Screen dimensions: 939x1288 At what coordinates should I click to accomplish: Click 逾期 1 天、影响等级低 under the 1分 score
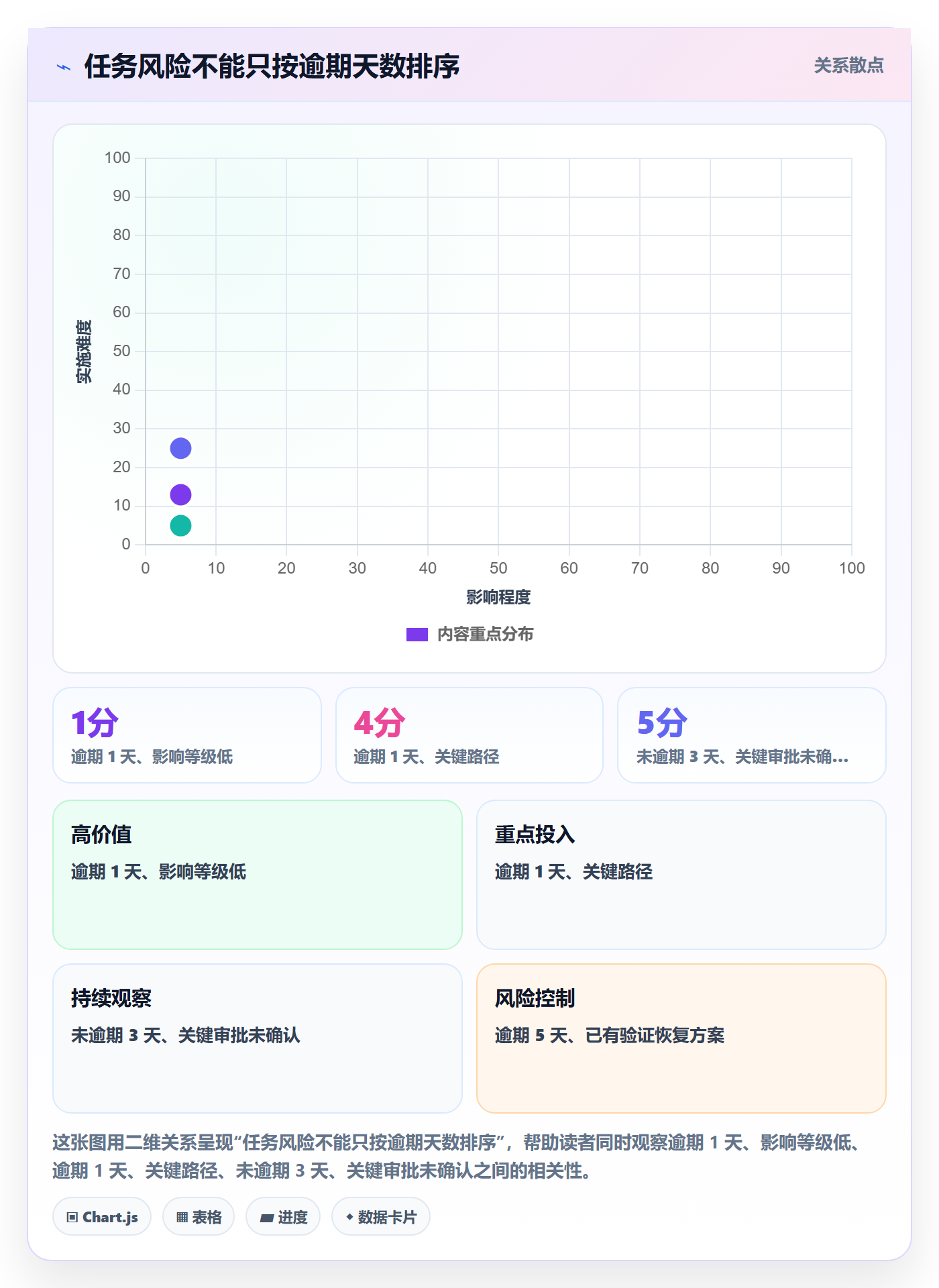point(152,757)
